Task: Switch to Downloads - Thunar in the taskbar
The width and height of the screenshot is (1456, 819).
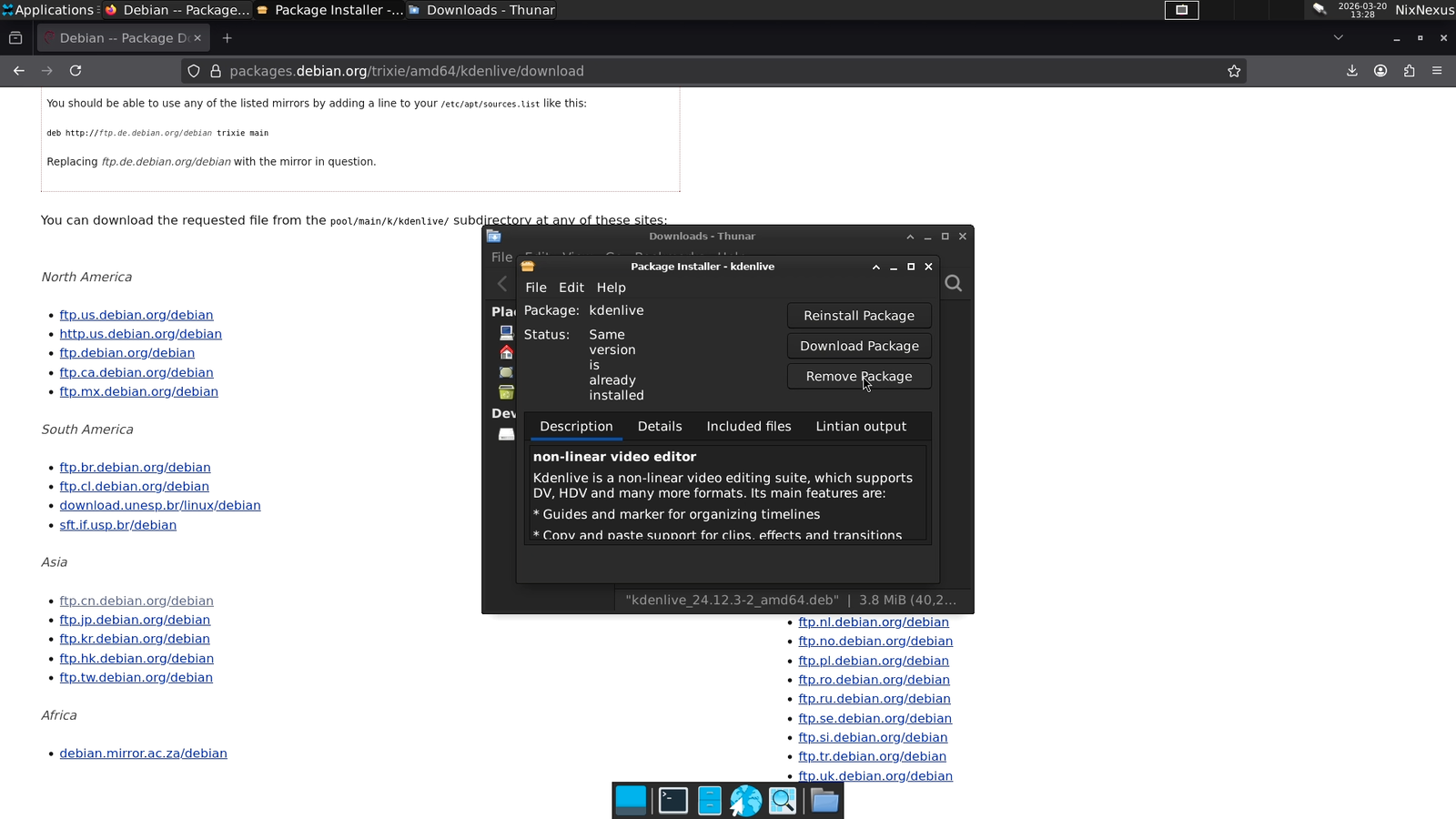Action: (x=481, y=10)
